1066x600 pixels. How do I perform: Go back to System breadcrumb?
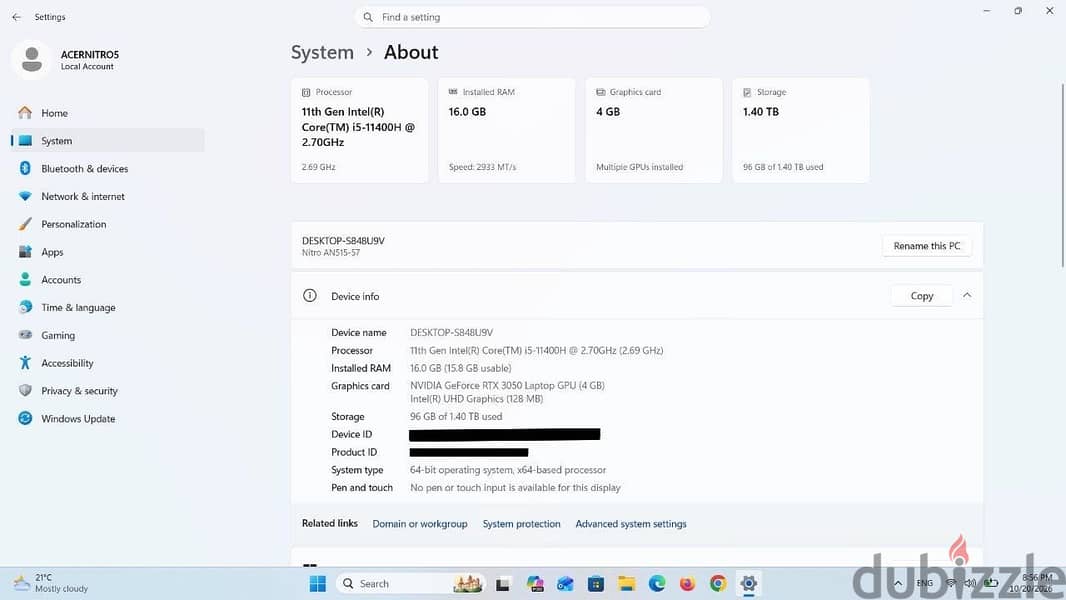tap(322, 52)
